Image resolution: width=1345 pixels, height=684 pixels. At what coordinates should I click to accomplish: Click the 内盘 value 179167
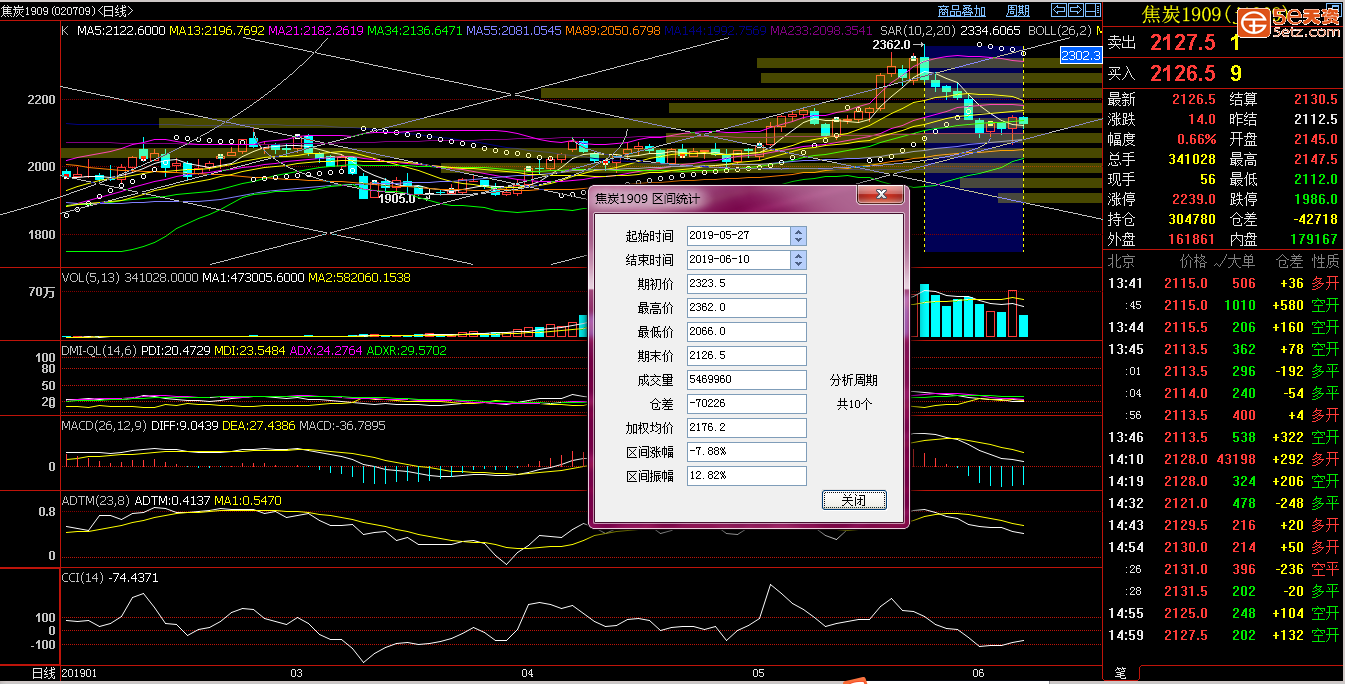tap(1312, 239)
